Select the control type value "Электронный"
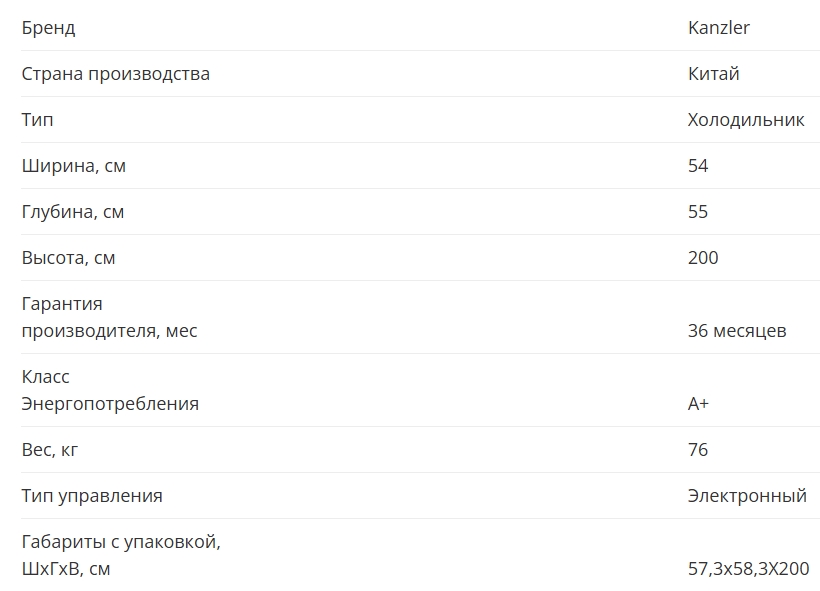The width and height of the screenshot is (820, 591). point(747,496)
